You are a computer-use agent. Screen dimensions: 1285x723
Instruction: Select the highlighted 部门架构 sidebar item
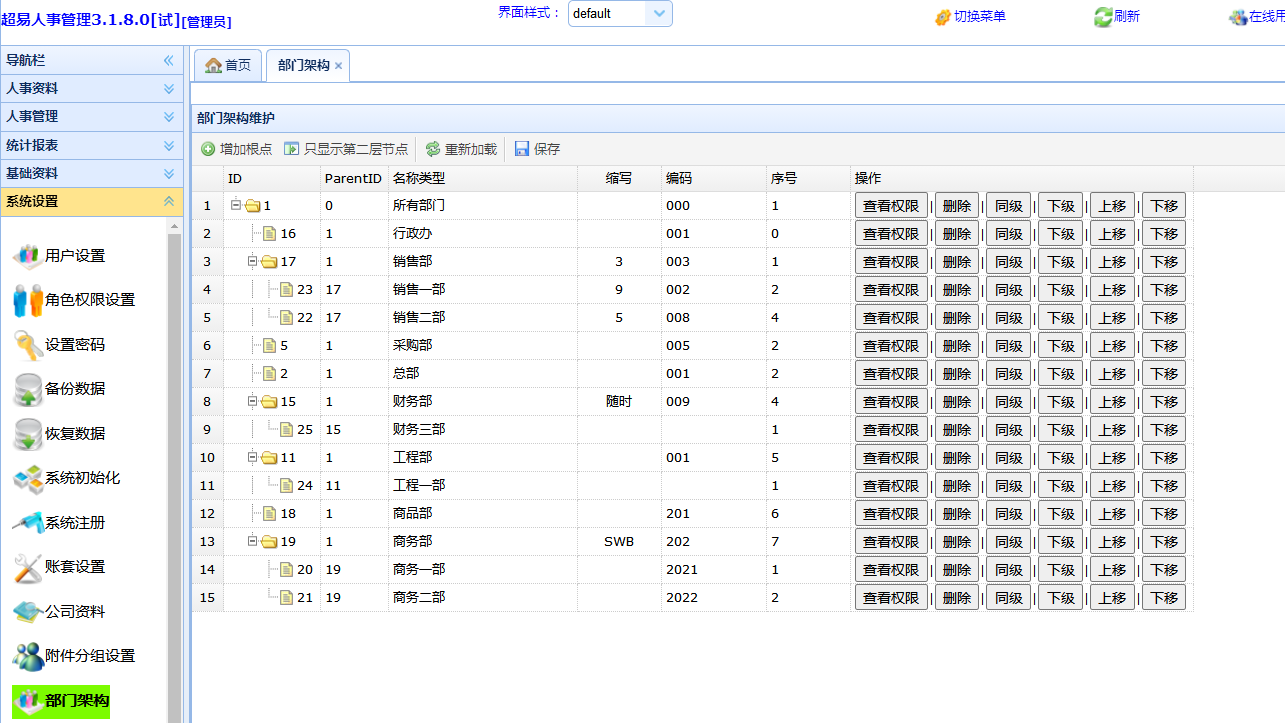click(61, 700)
